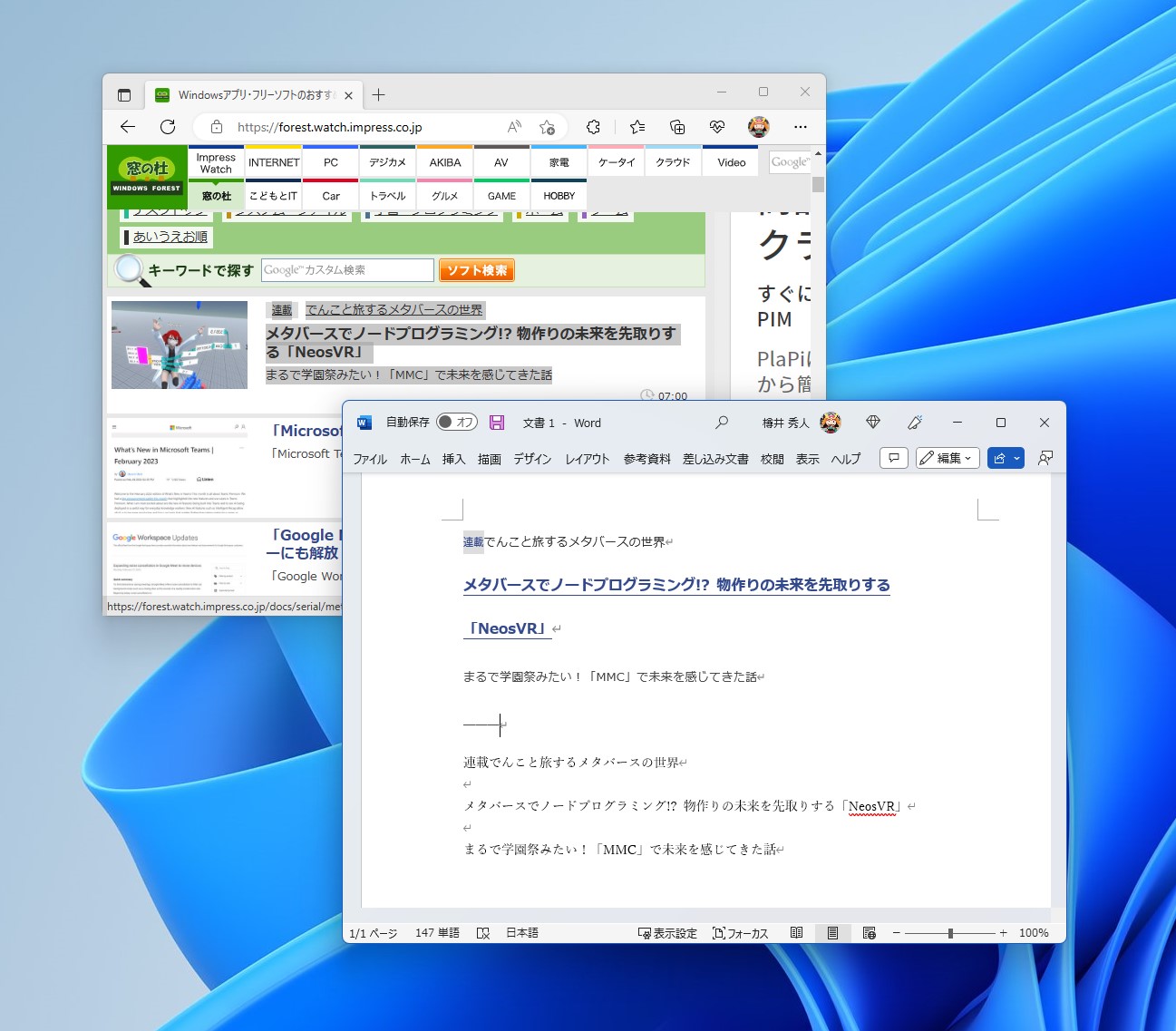Open the Favorites list in Edge toolbar
The width and height of the screenshot is (1176, 1031).
pyautogui.click(x=637, y=127)
